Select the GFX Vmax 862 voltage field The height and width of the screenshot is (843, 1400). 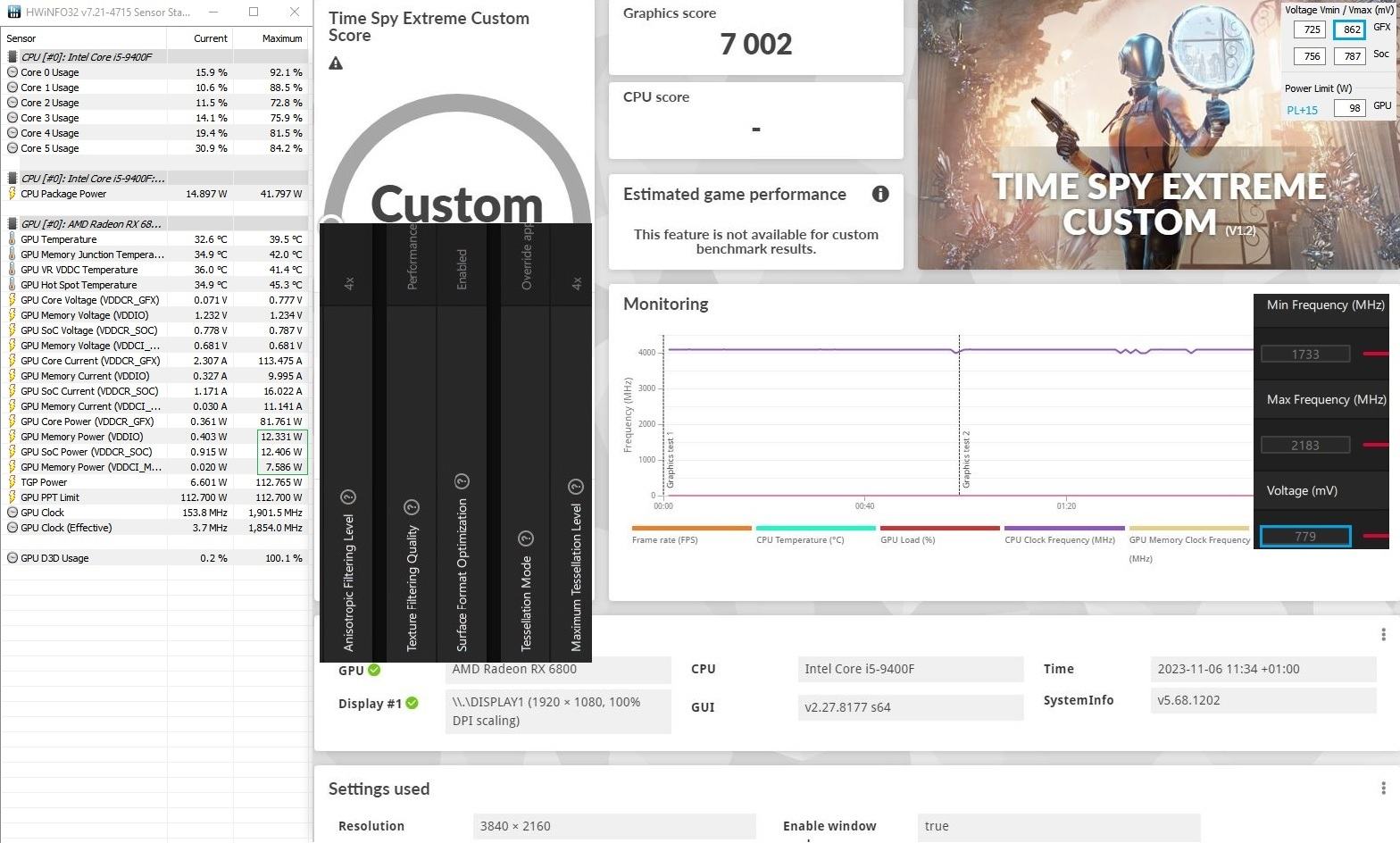coord(1350,29)
